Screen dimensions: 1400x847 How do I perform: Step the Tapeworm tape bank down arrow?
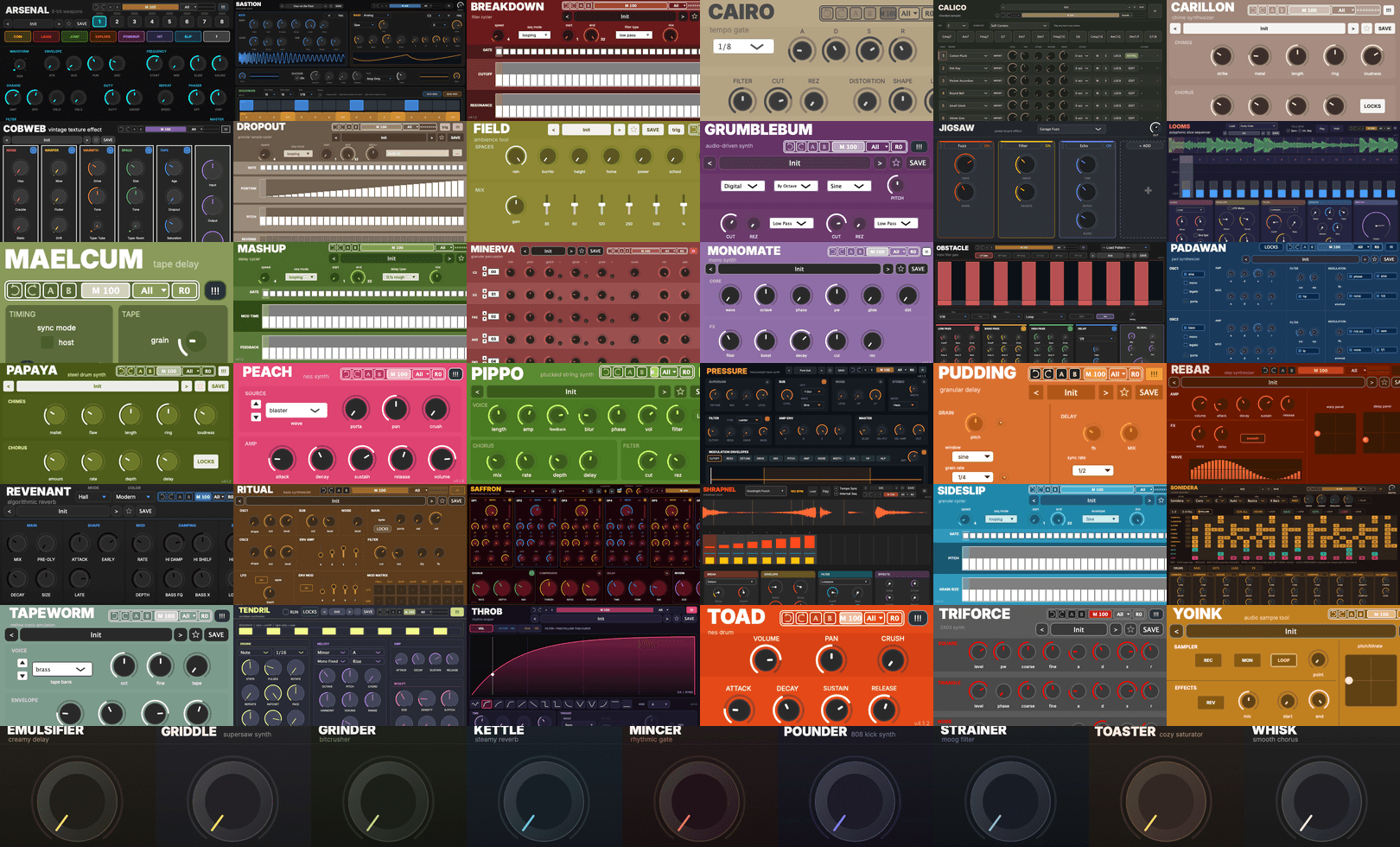click(x=22, y=675)
